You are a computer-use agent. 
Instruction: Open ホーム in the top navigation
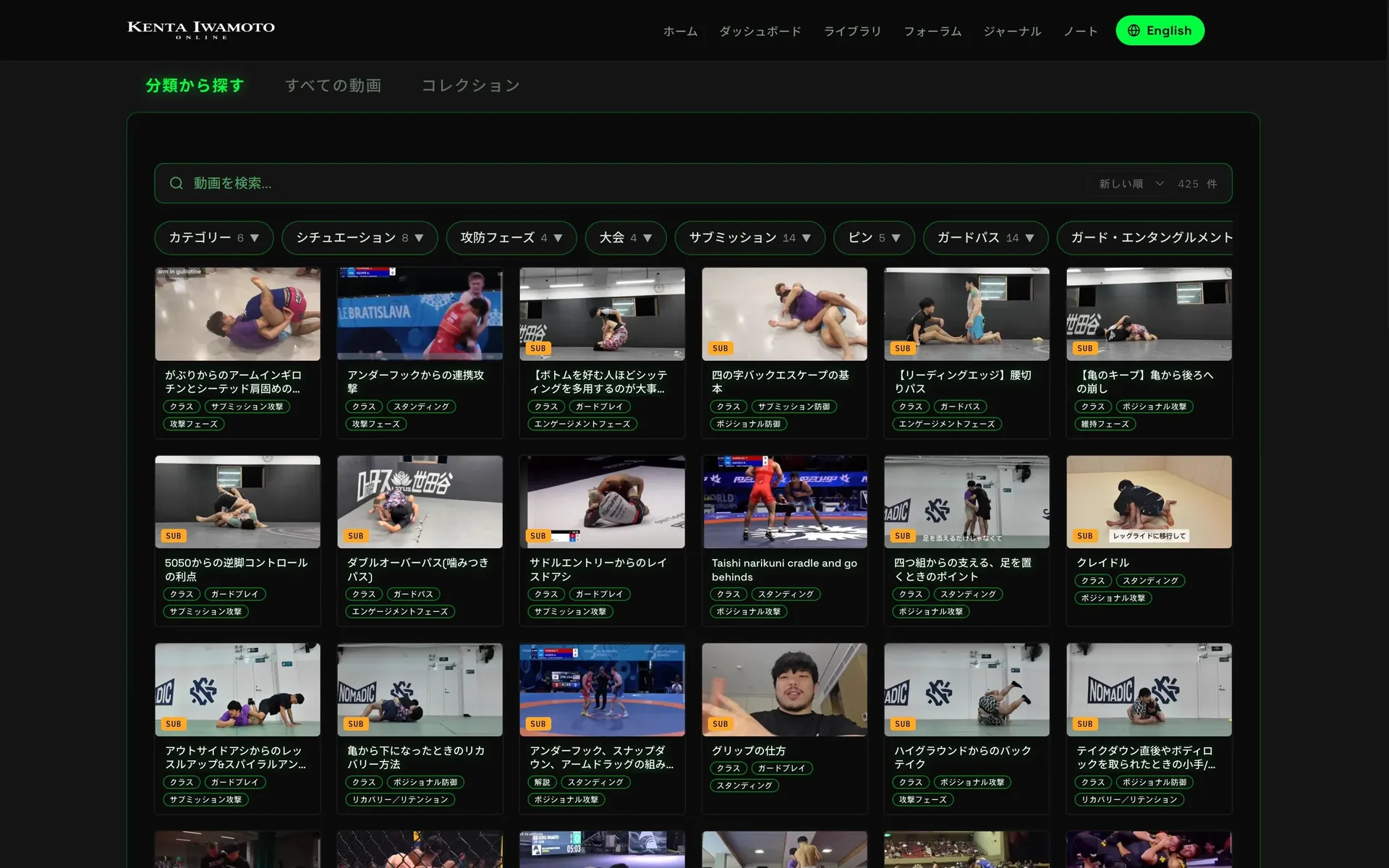point(680,31)
